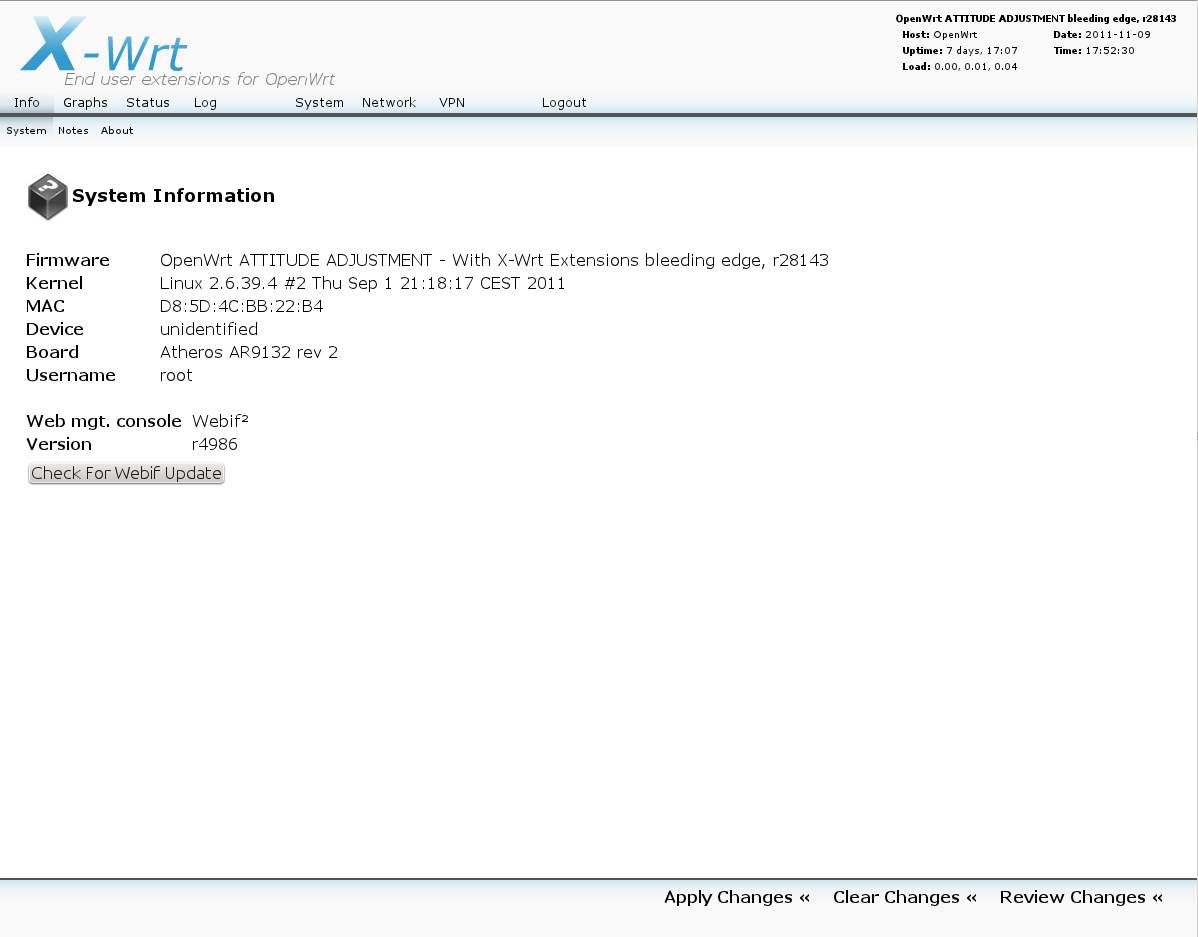Click the Load value 0.00, 0.01, 0.04
Viewport: 1198px width, 937px height.
coord(976,66)
